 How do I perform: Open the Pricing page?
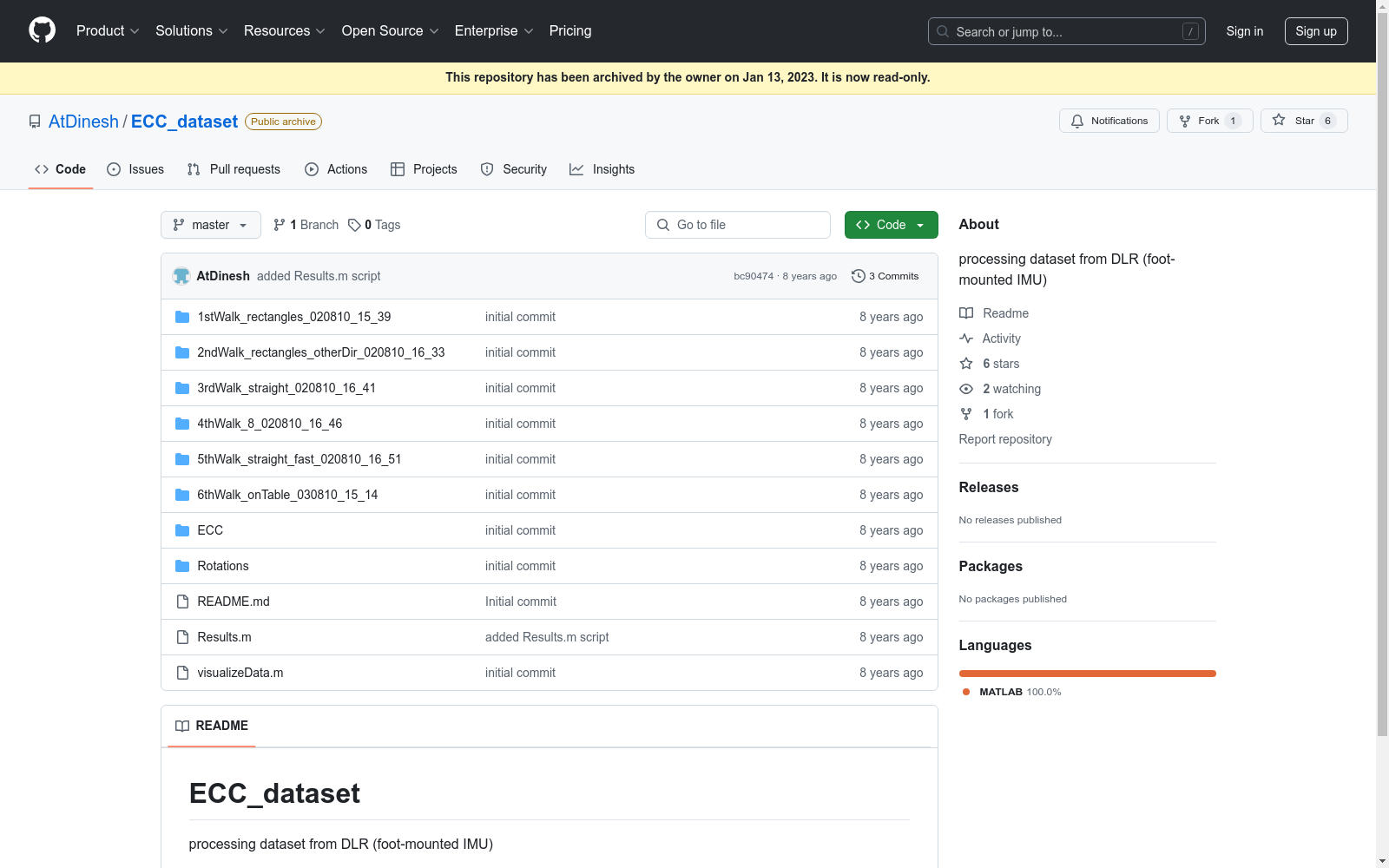click(570, 30)
